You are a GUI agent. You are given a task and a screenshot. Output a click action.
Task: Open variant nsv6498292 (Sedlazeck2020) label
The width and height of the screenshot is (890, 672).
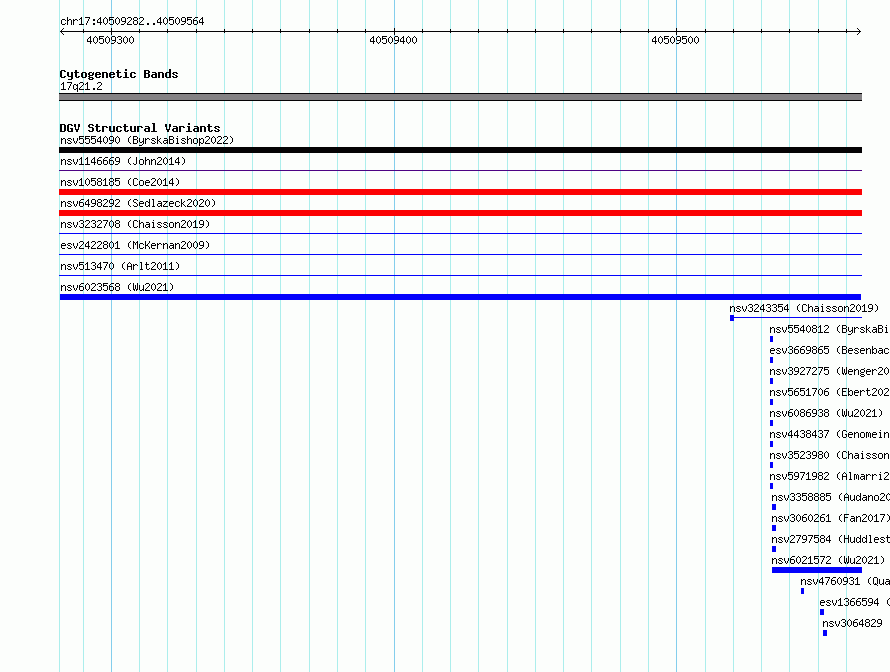click(138, 203)
